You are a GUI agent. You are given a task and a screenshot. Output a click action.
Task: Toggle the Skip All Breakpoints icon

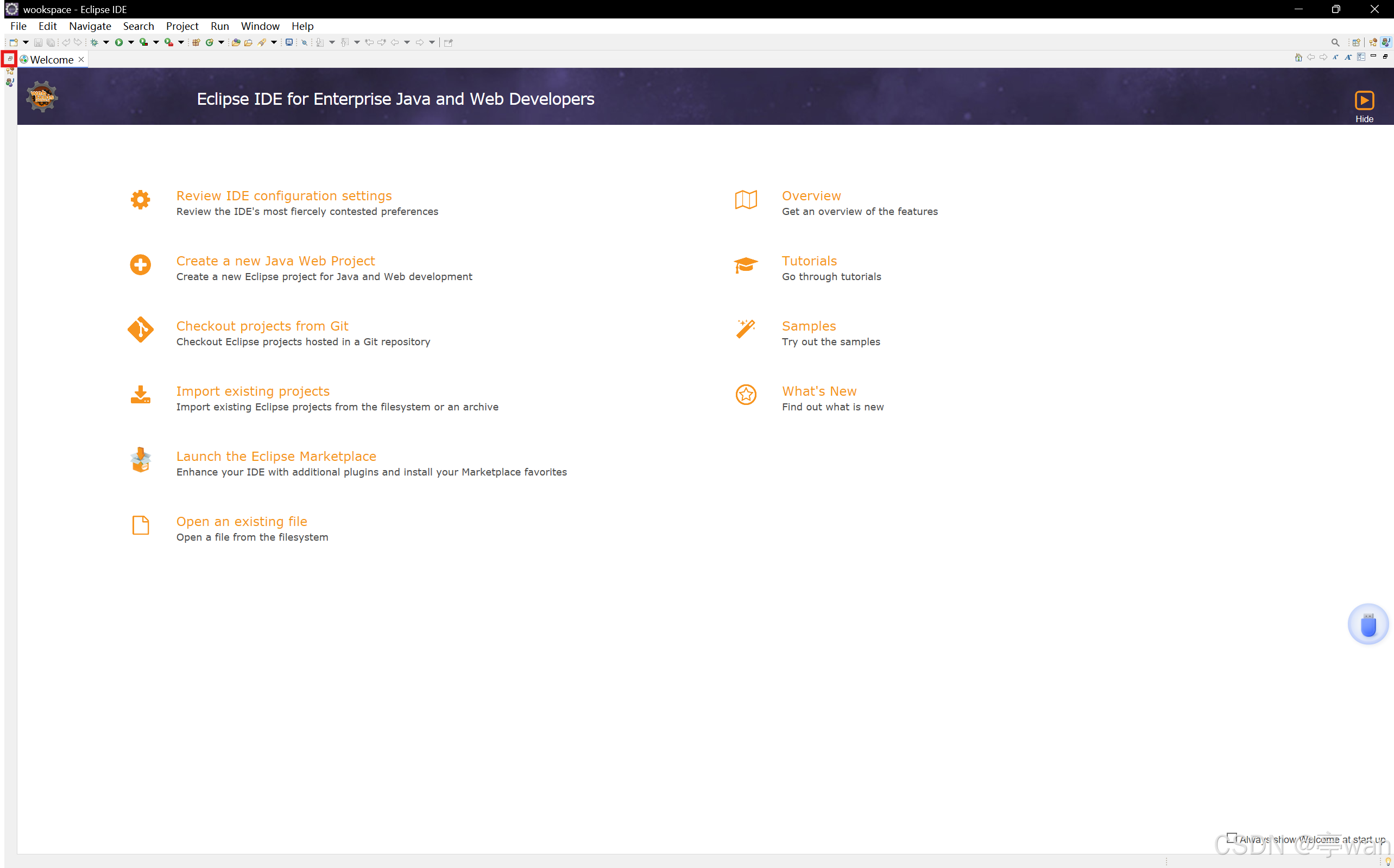(x=304, y=42)
